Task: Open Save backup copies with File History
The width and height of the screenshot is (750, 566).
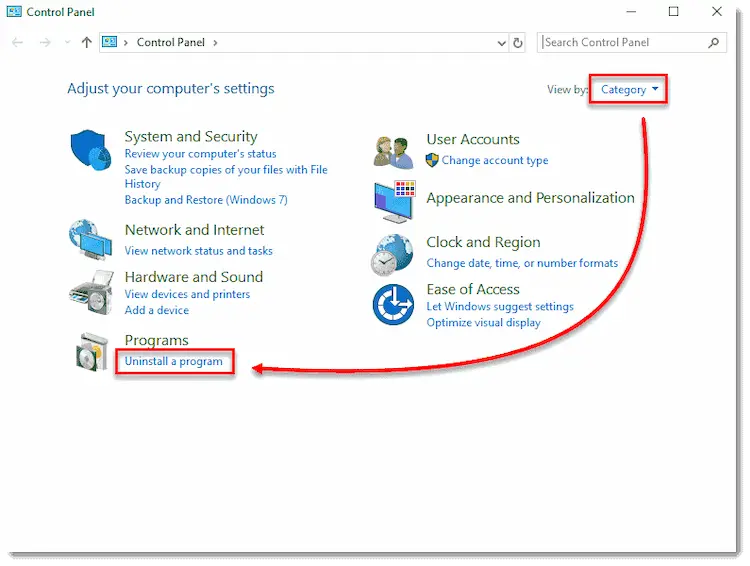Action: [x=226, y=177]
